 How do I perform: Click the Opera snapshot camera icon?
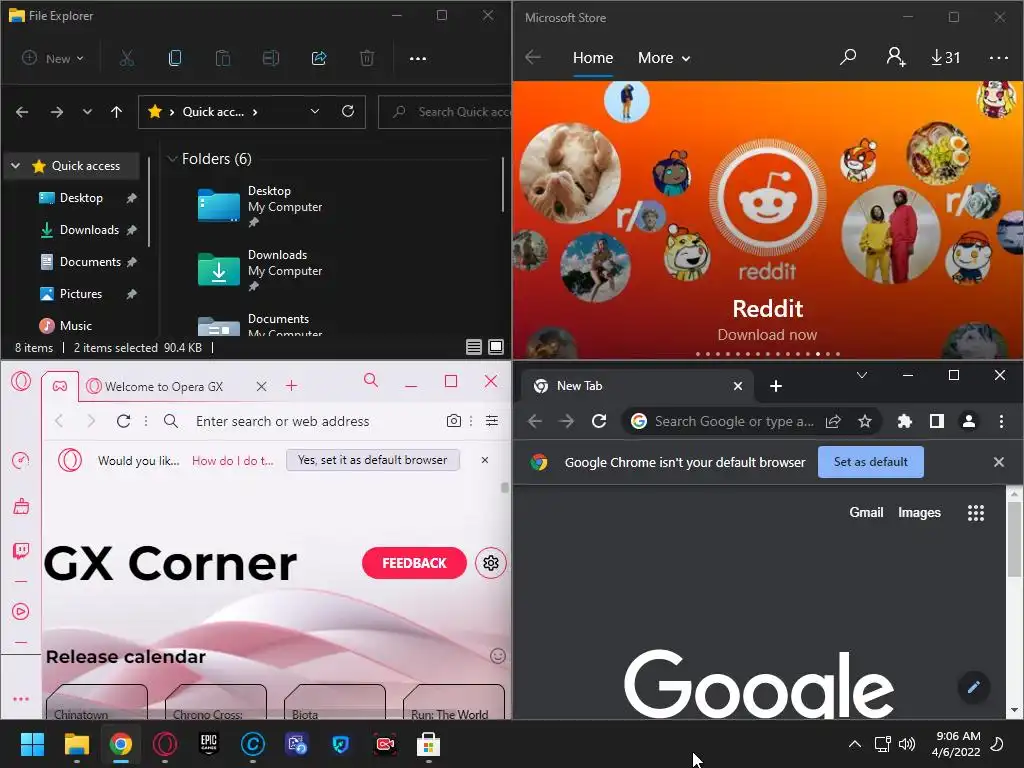[x=454, y=421]
